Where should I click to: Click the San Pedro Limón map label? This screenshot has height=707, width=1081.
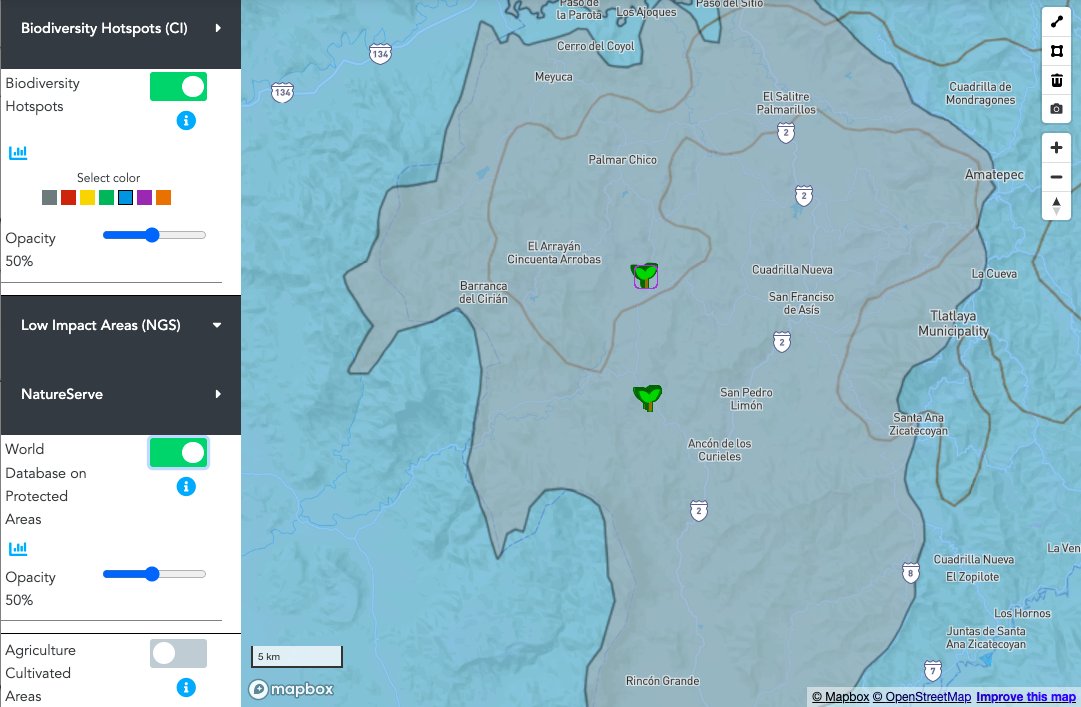pos(747,398)
